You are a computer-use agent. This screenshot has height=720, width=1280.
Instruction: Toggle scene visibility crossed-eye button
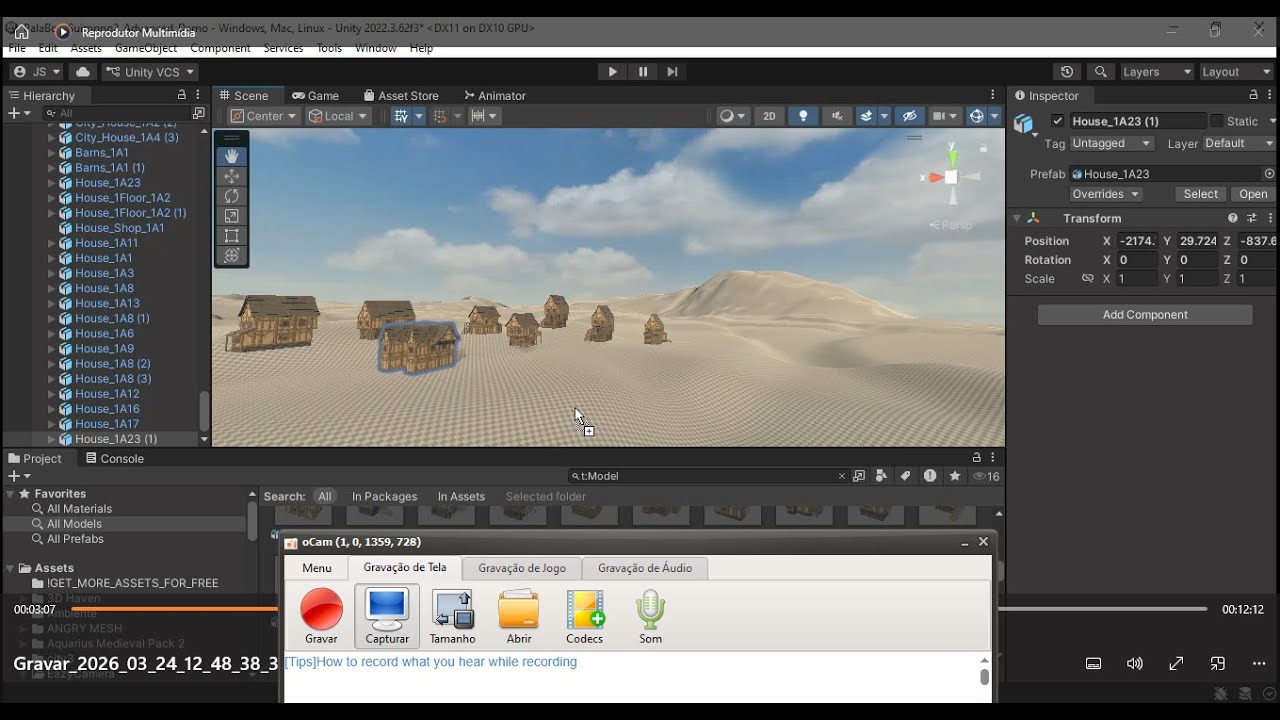tap(909, 116)
